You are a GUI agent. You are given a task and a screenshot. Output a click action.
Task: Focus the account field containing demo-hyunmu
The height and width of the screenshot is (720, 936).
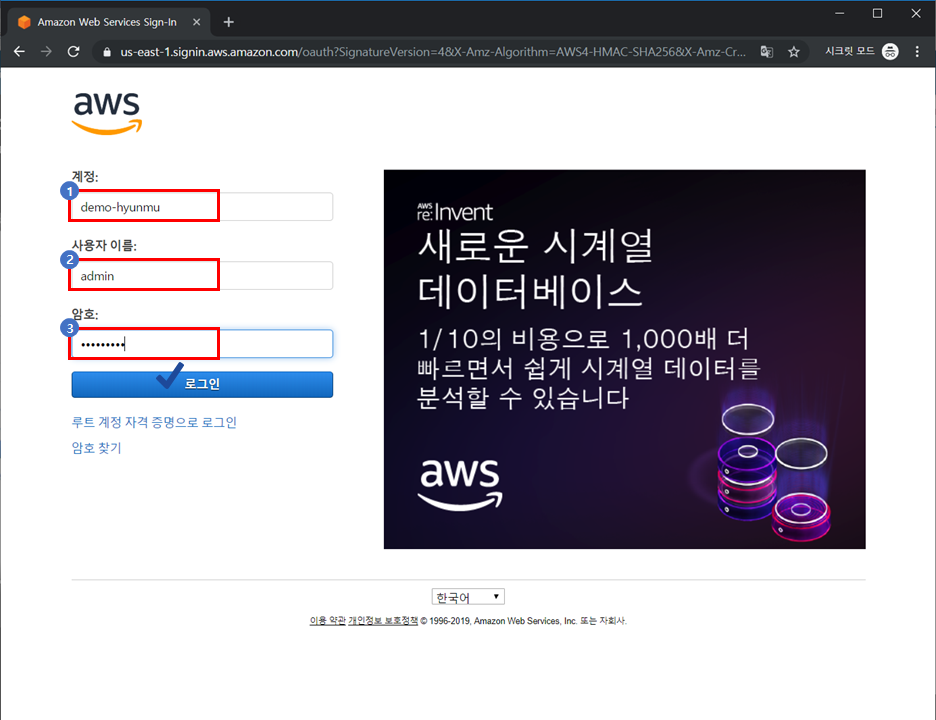pyautogui.click(x=202, y=207)
